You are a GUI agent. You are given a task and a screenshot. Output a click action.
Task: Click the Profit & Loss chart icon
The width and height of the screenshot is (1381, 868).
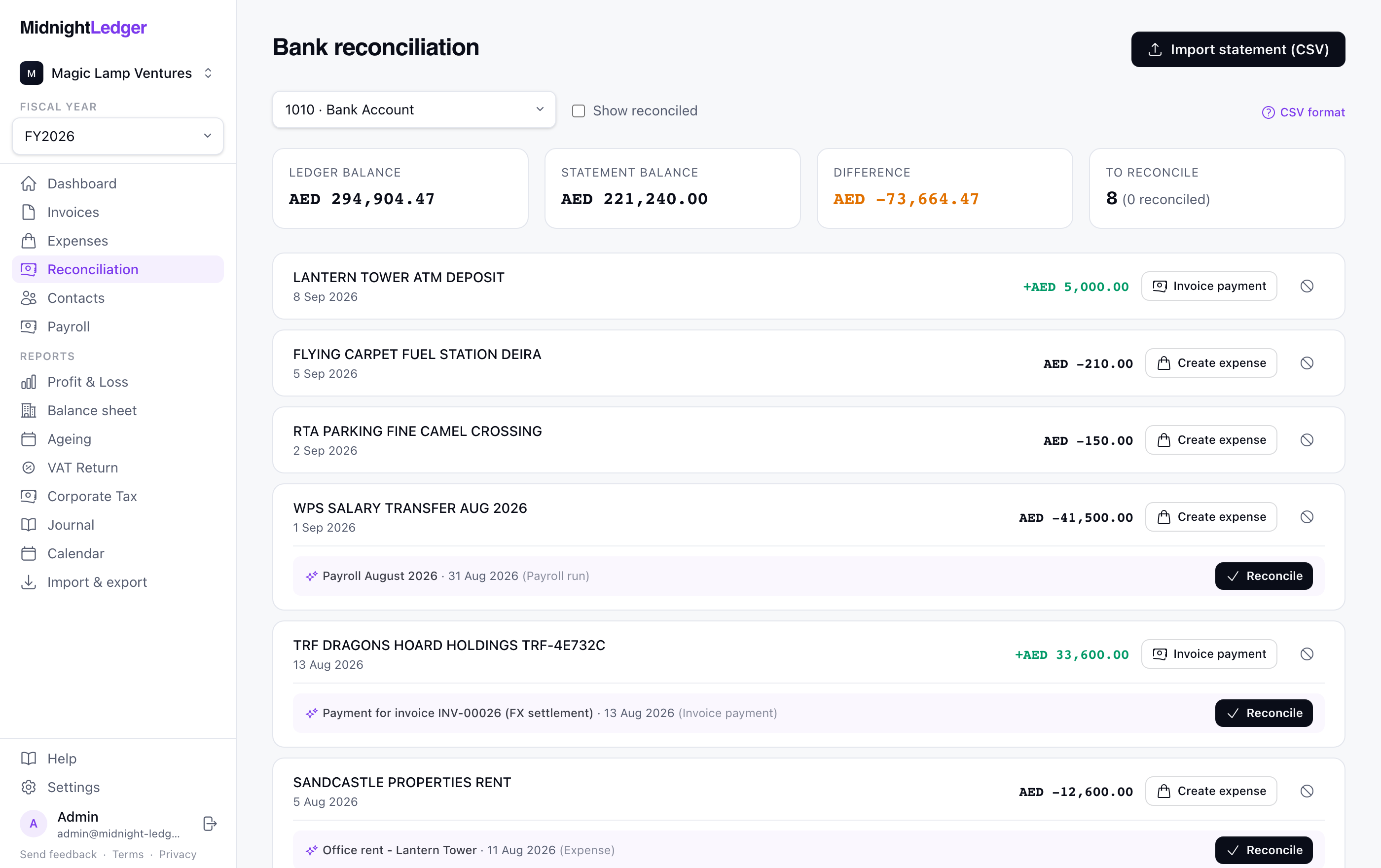click(x=29, y=382)
